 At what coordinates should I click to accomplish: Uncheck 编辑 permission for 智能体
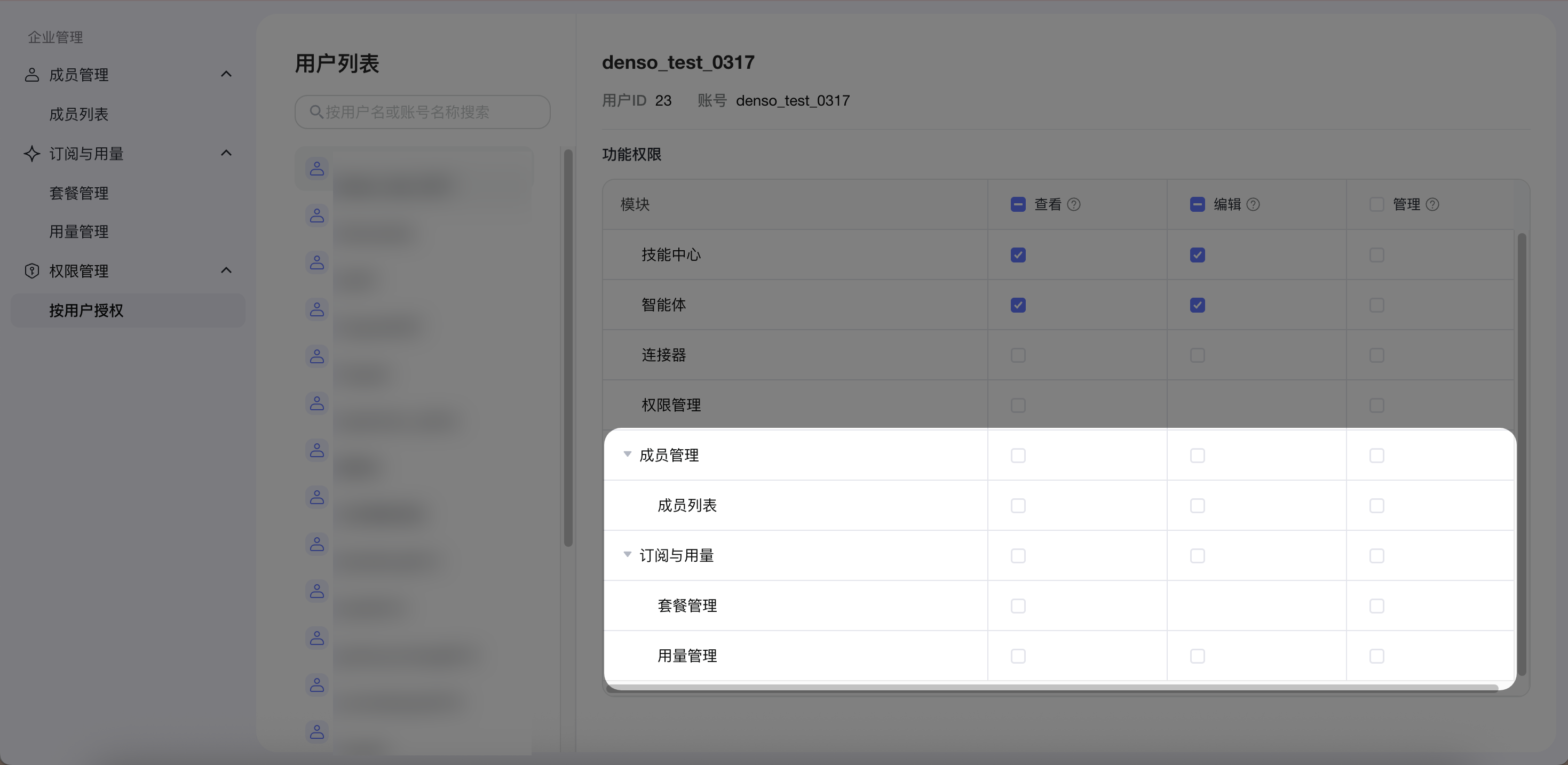pyautogui.click(x=1197, y=305)
